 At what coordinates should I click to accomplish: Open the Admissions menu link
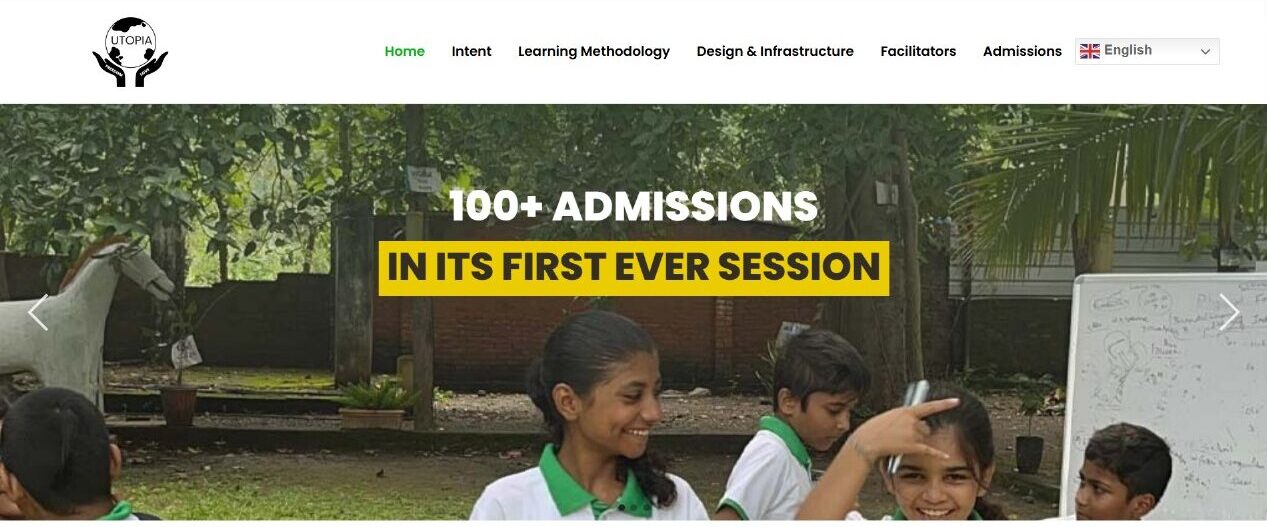pos(1022,51)
